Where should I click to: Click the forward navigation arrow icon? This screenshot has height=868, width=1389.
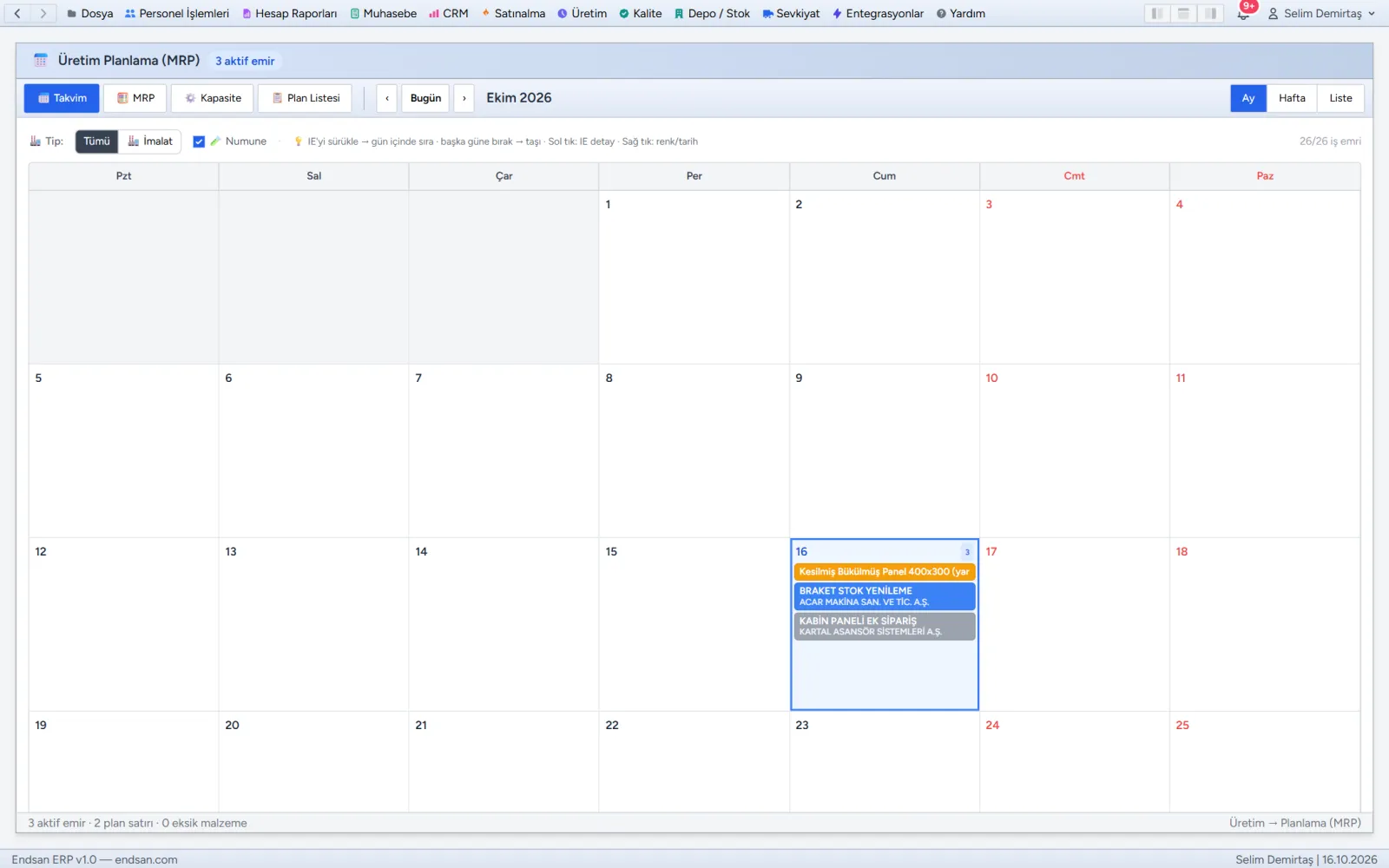tap(43, 13)
